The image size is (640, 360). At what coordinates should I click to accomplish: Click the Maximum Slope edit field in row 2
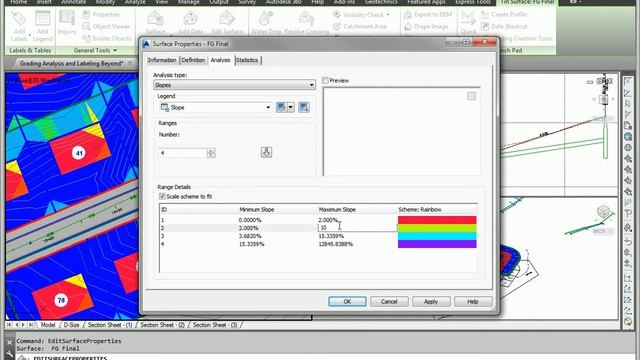(x=357, y=228)
